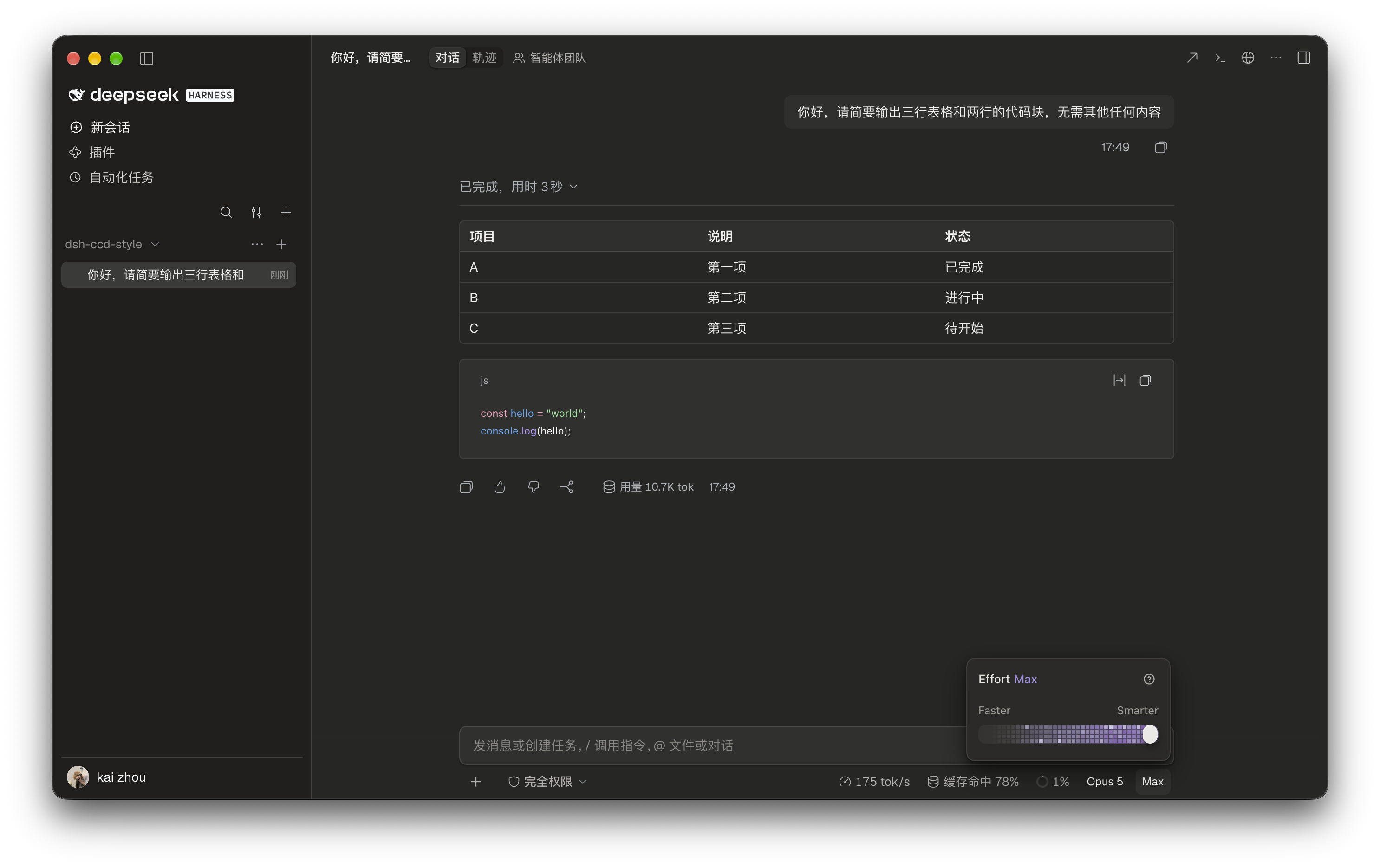Click the deepseek logo

coord(124,95)
